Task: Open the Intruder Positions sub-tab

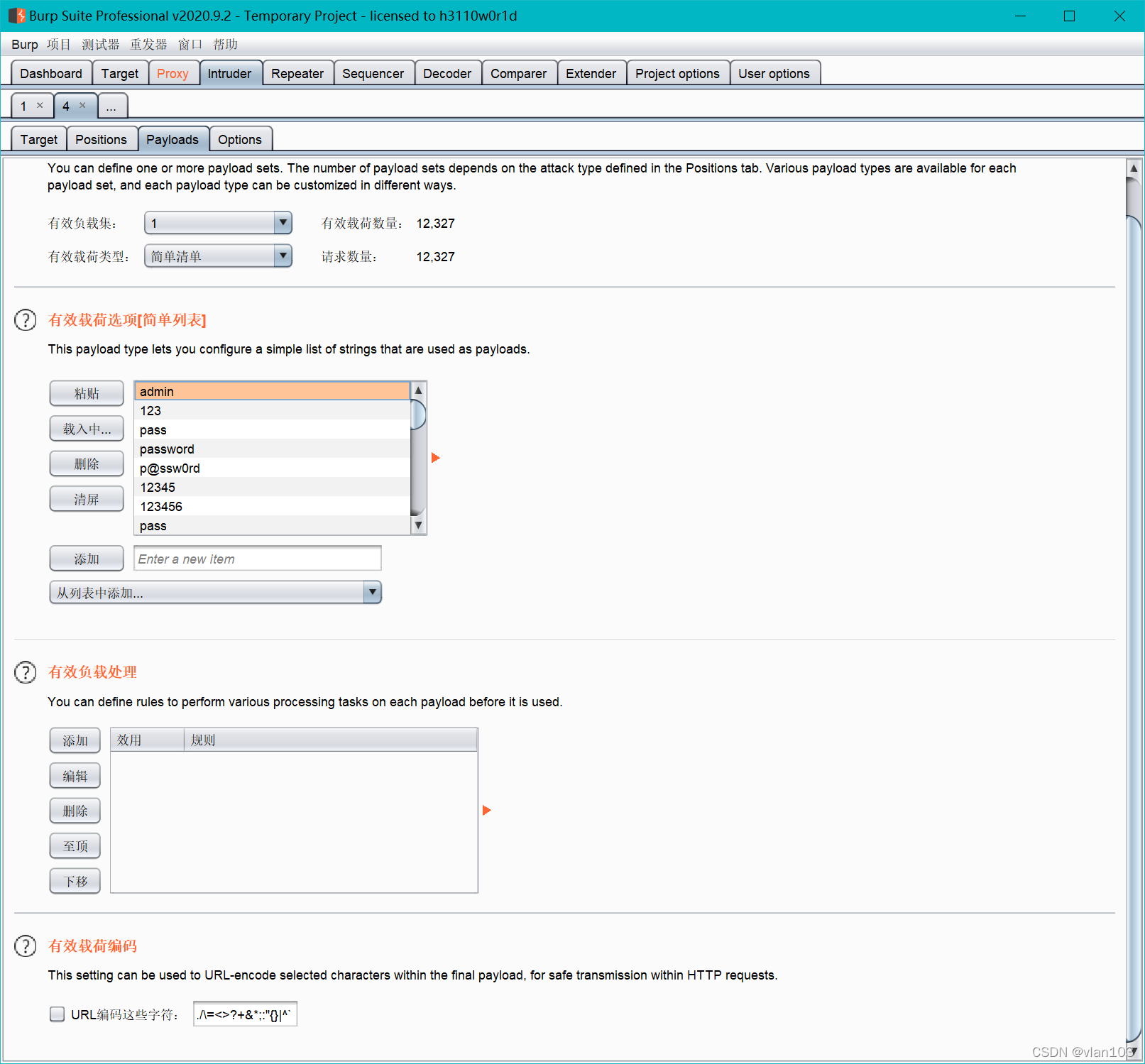Action: (x=102, y=139)
